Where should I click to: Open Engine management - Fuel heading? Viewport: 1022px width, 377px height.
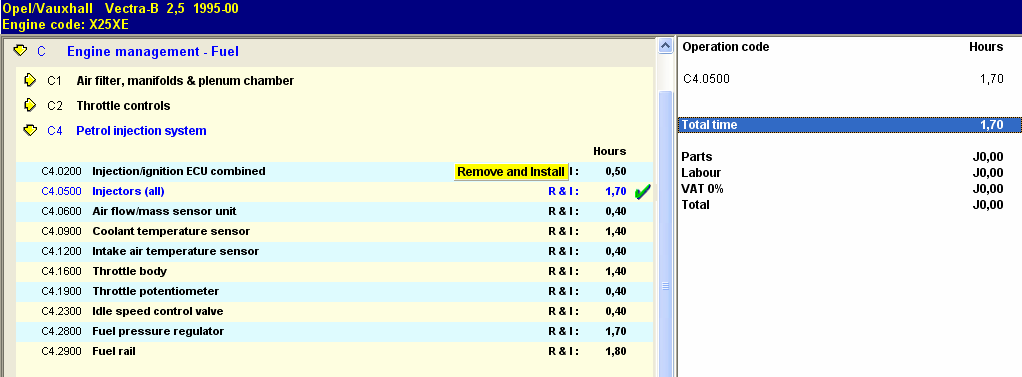153,52
